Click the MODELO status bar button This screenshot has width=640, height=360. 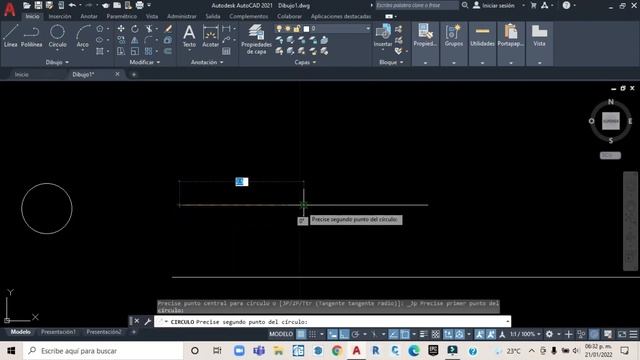(281, 334)
